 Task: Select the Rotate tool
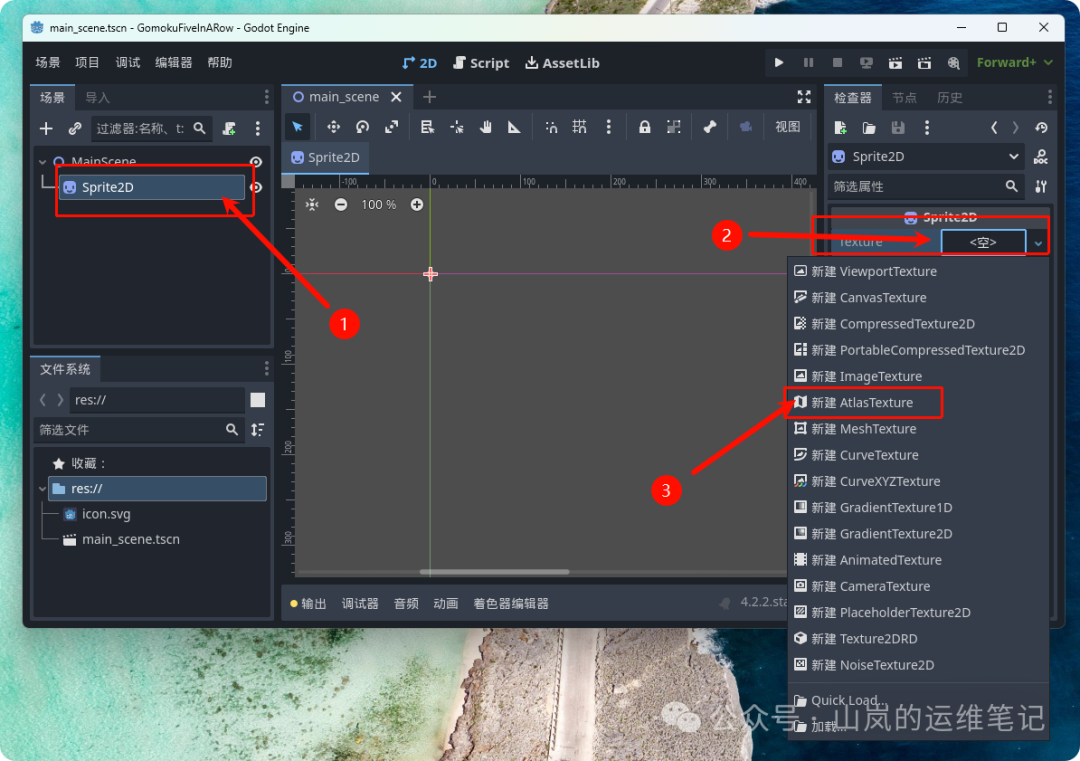point(362,127)
